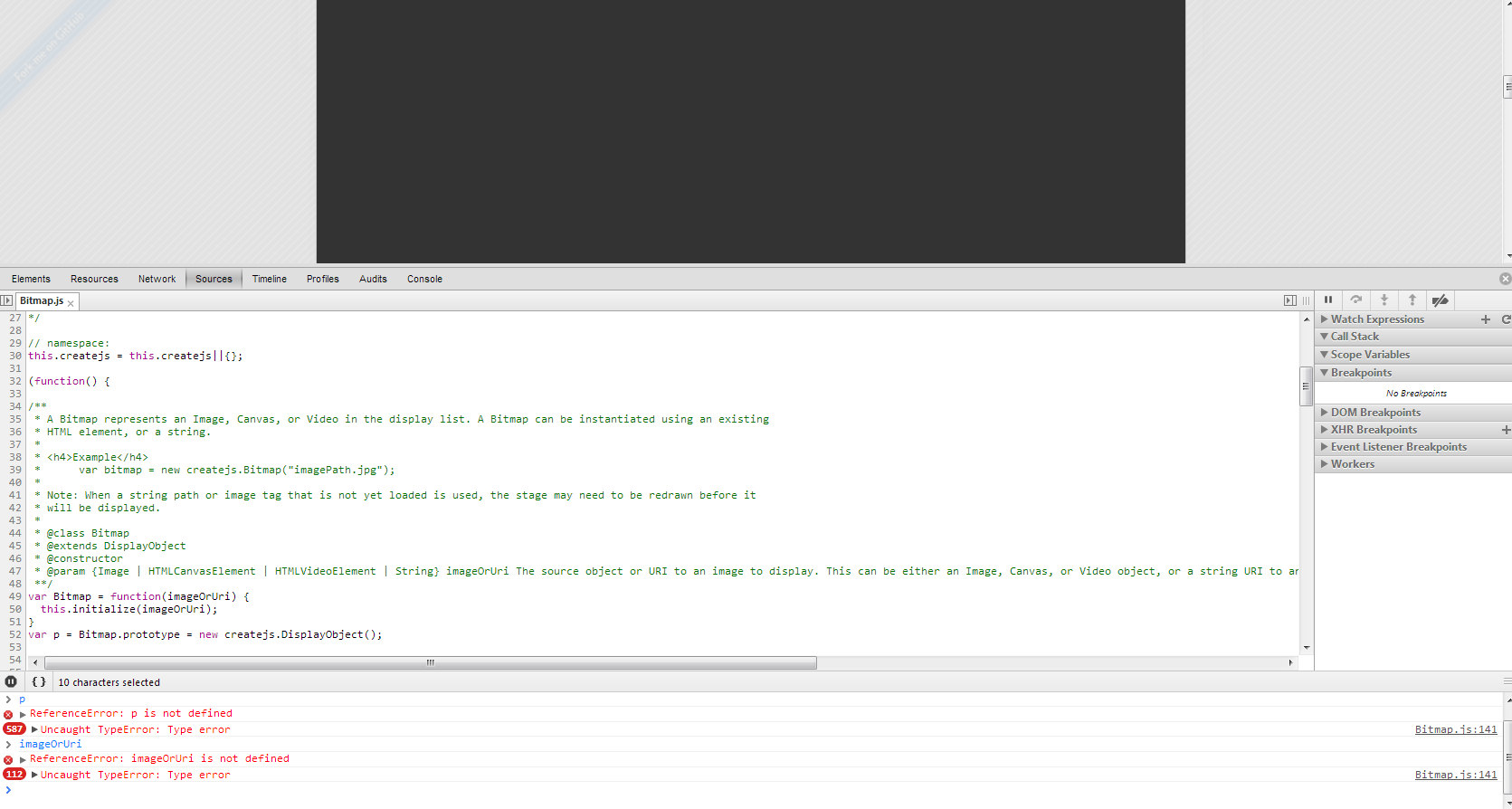Click the 112 error count badge
Screen dimensions: 1512x809
pos(14,775)
